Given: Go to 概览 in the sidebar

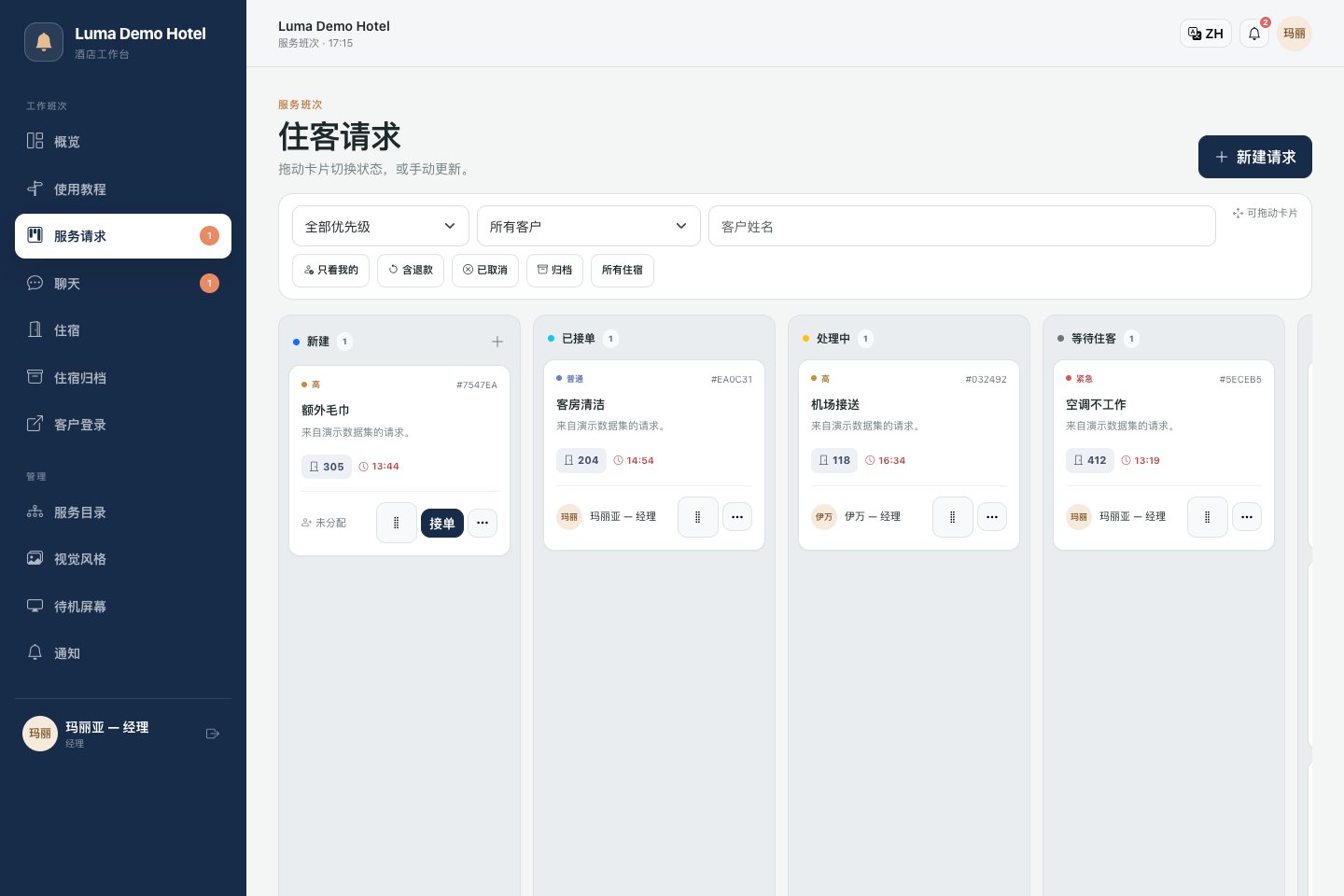Looking at the screenshot, I should (123, 142).
